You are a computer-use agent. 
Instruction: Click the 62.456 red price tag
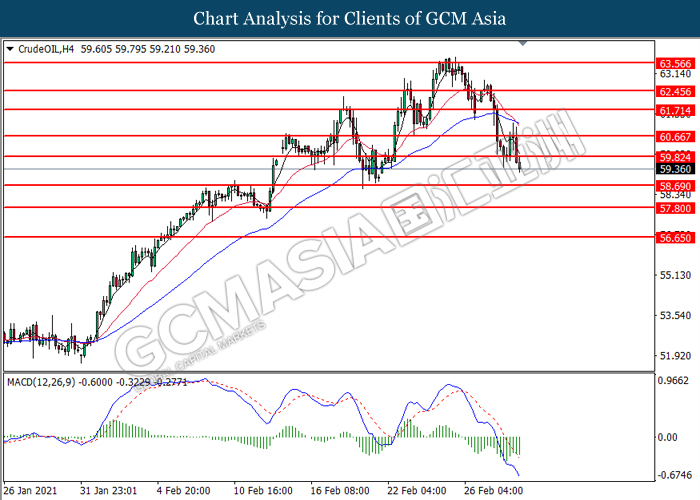pos(674,90)
